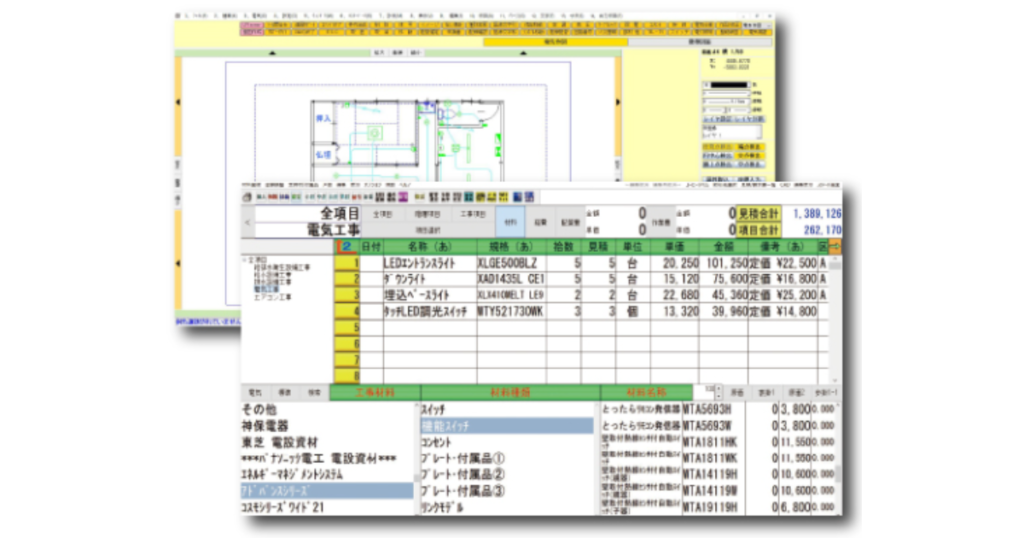The height and width of the screenshot is (538, 1024).
Task: Click the 備考(あ) column header
Action: (782, 247)
